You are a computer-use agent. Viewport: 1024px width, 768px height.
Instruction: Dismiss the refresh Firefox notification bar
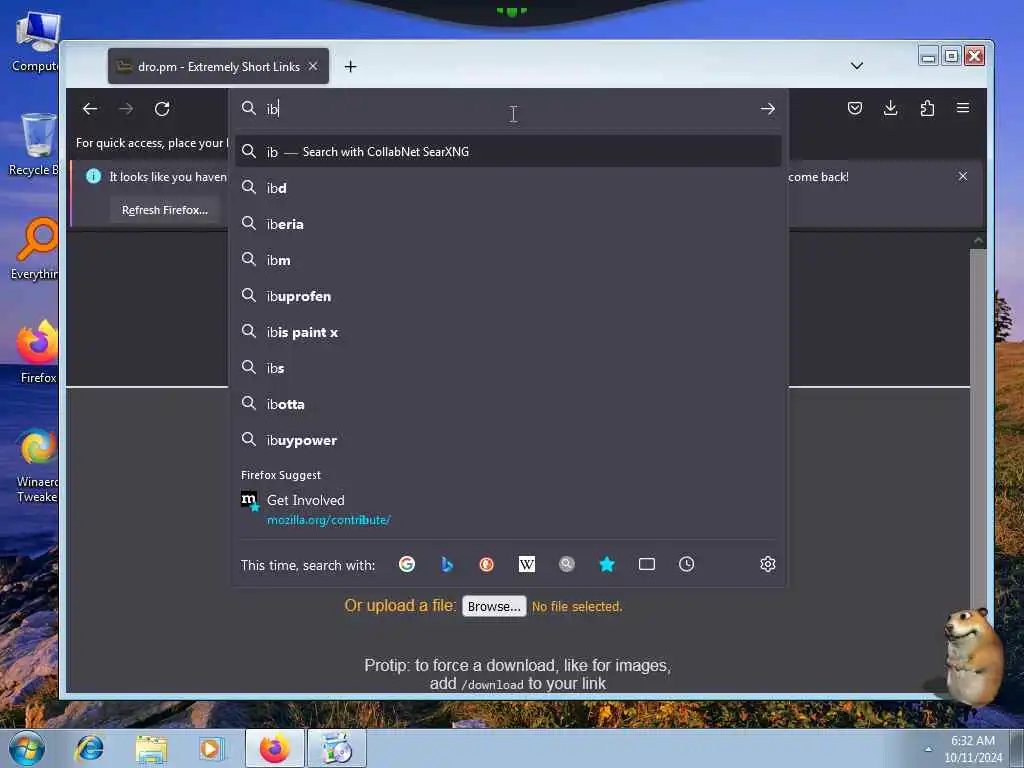pos(963,176)
